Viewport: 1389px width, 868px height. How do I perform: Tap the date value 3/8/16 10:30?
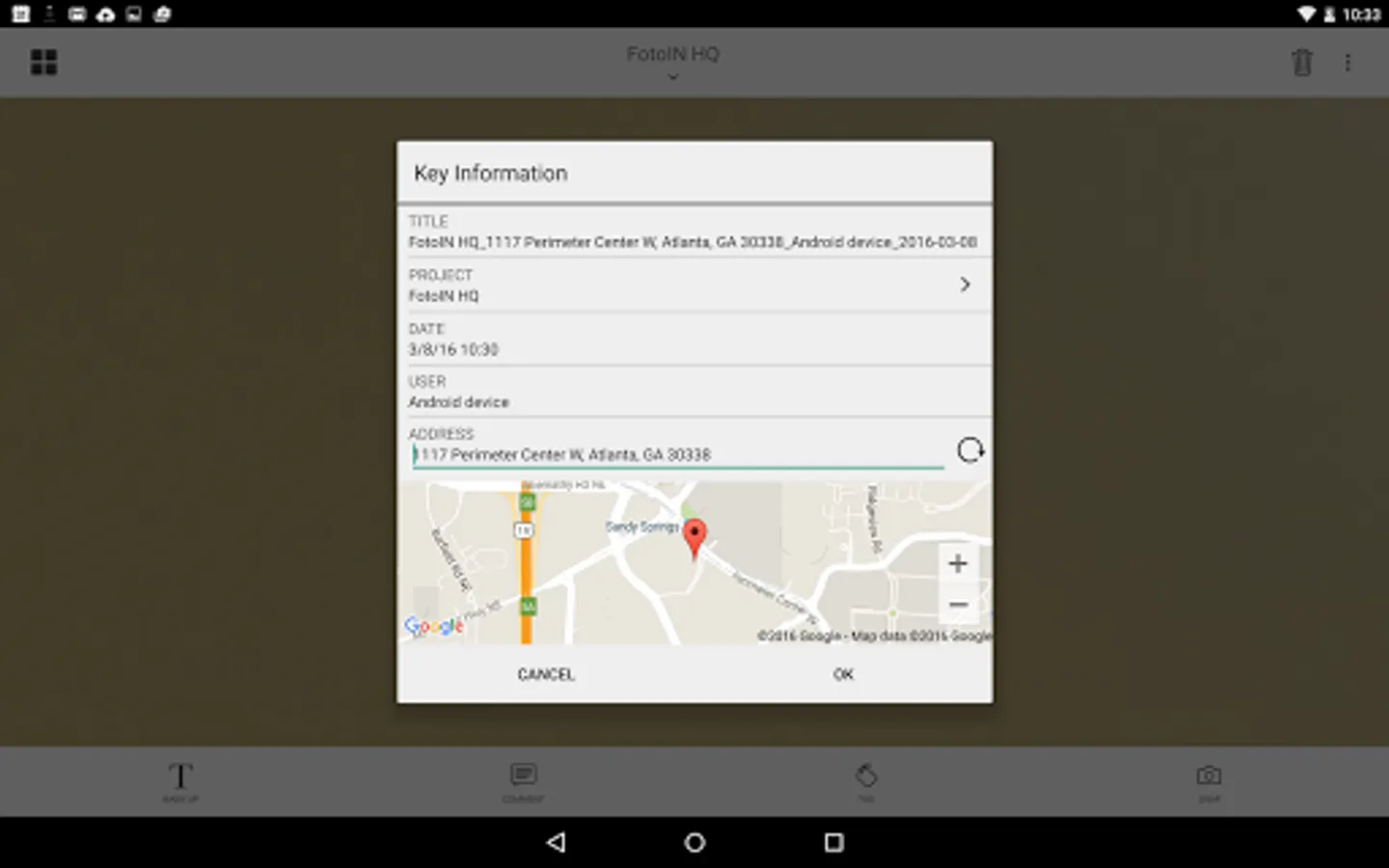coord(453,349)
